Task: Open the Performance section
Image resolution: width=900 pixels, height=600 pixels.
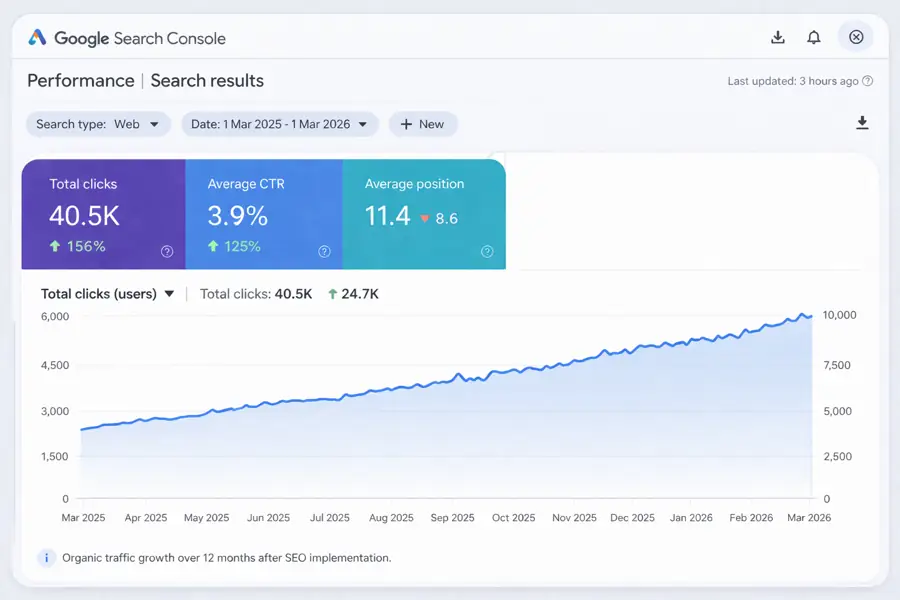Action: 80,81
